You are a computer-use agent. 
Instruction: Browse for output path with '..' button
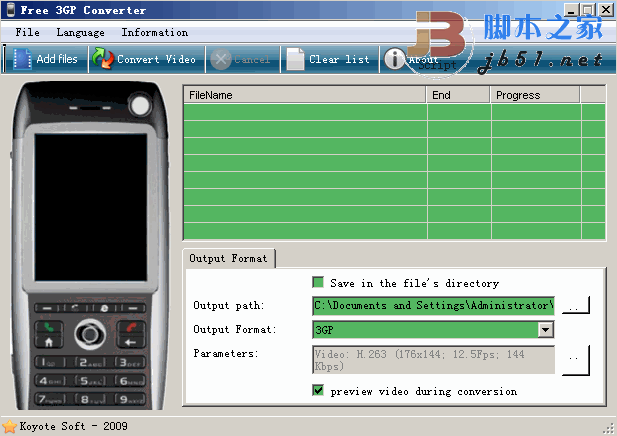576,305
